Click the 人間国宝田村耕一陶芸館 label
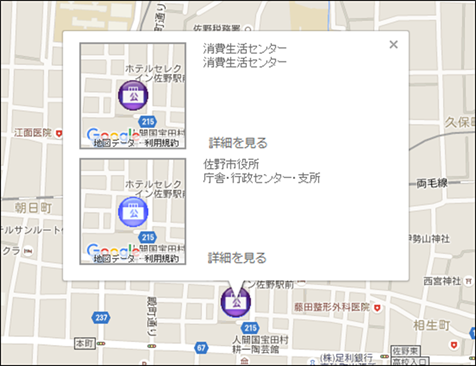476x366 pixels. tap(260, 345)
